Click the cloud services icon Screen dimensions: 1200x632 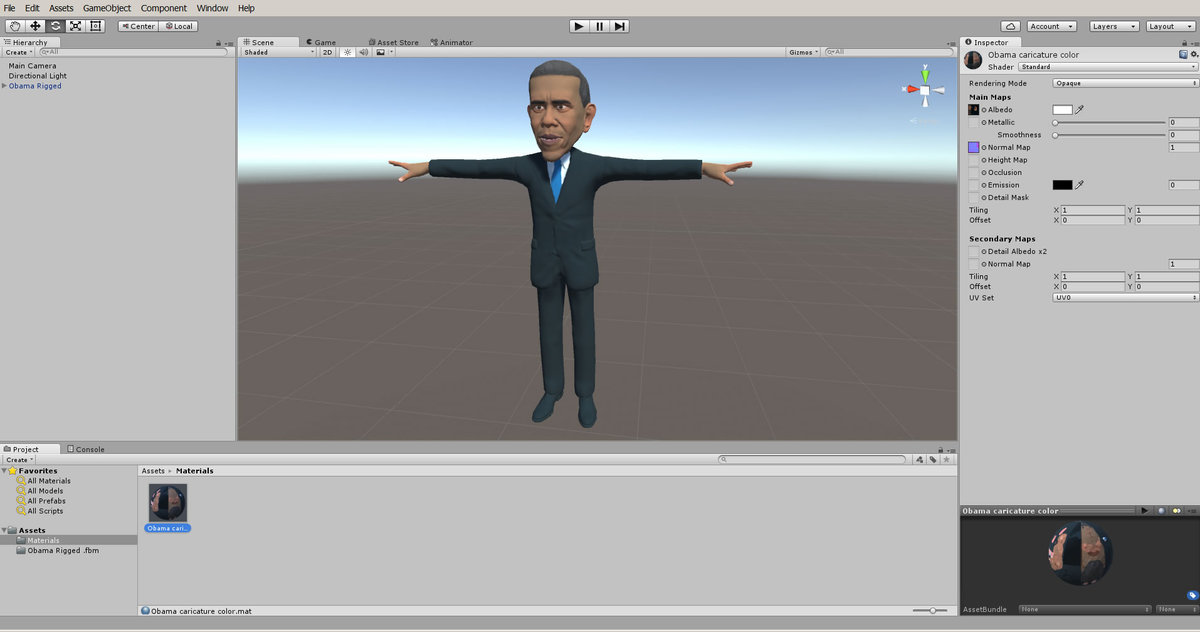click(x=1010, y=26)
